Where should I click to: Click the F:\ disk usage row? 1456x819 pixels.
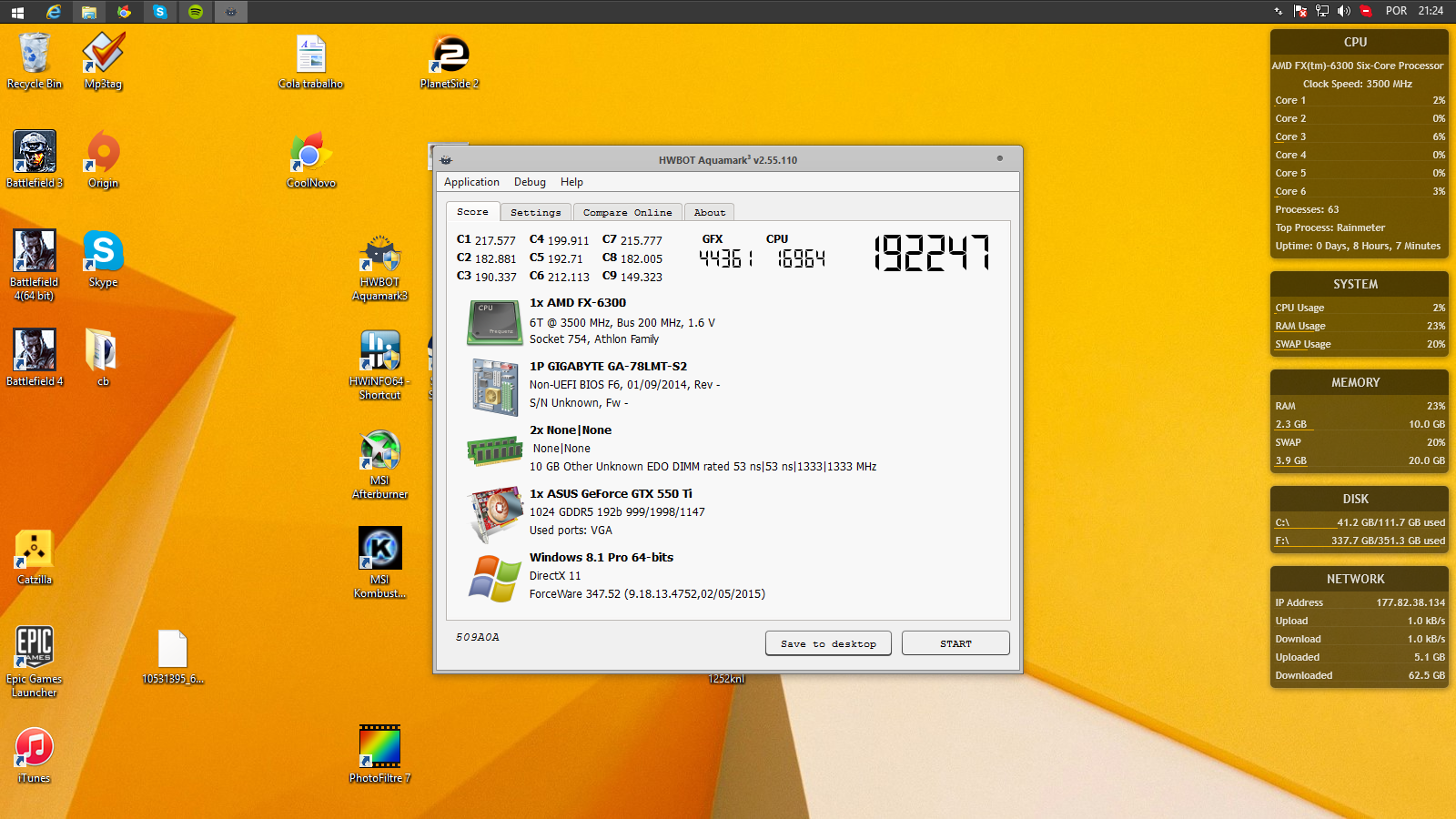pos(1360,541)
